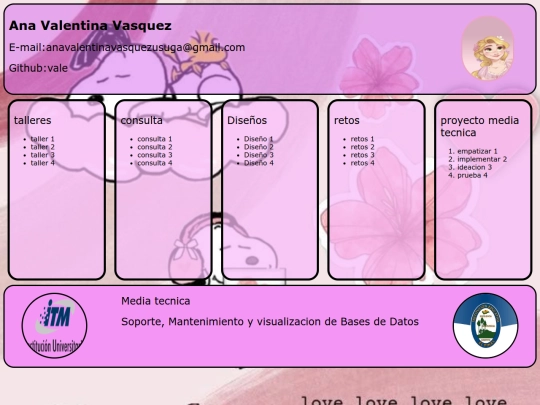Select numbered item prueba 4
Viewport: 540px width, 405px height.
(x=472, y=175)
